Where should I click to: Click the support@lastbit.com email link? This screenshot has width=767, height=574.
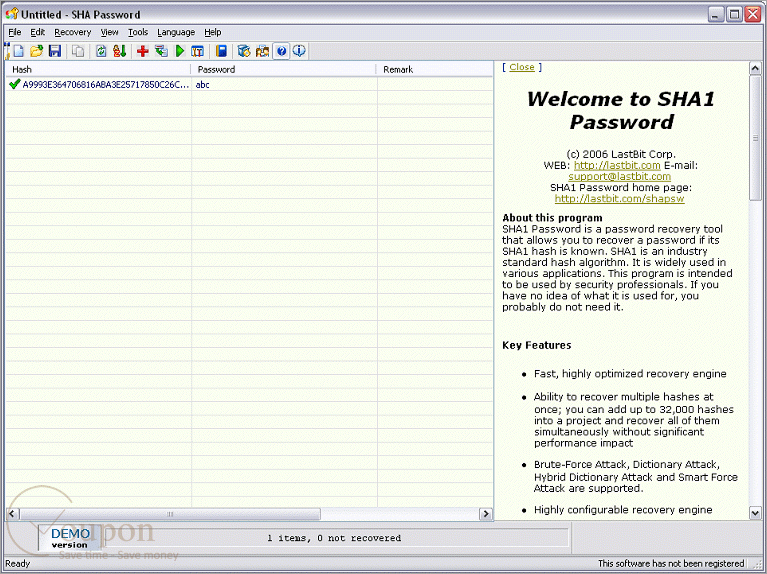click(x=619, y=176)
